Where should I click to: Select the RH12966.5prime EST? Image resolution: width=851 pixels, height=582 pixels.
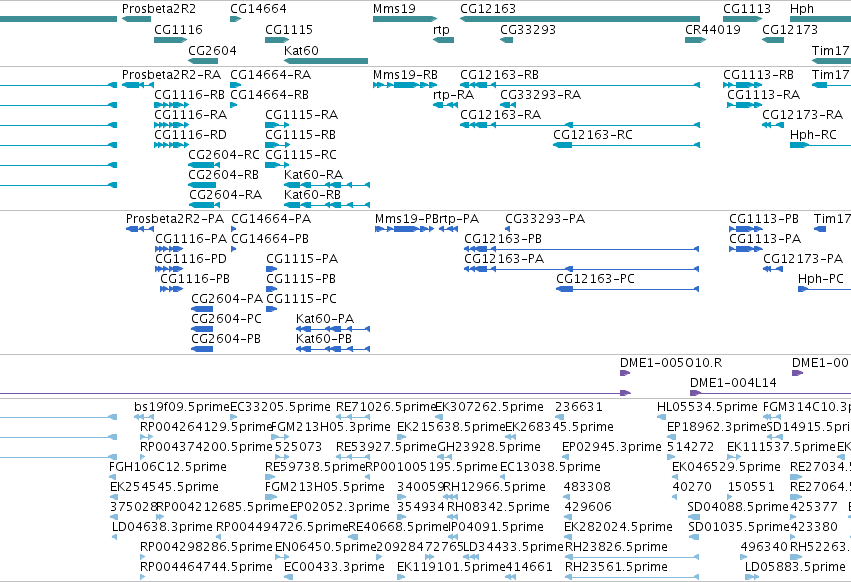point(451,497)
